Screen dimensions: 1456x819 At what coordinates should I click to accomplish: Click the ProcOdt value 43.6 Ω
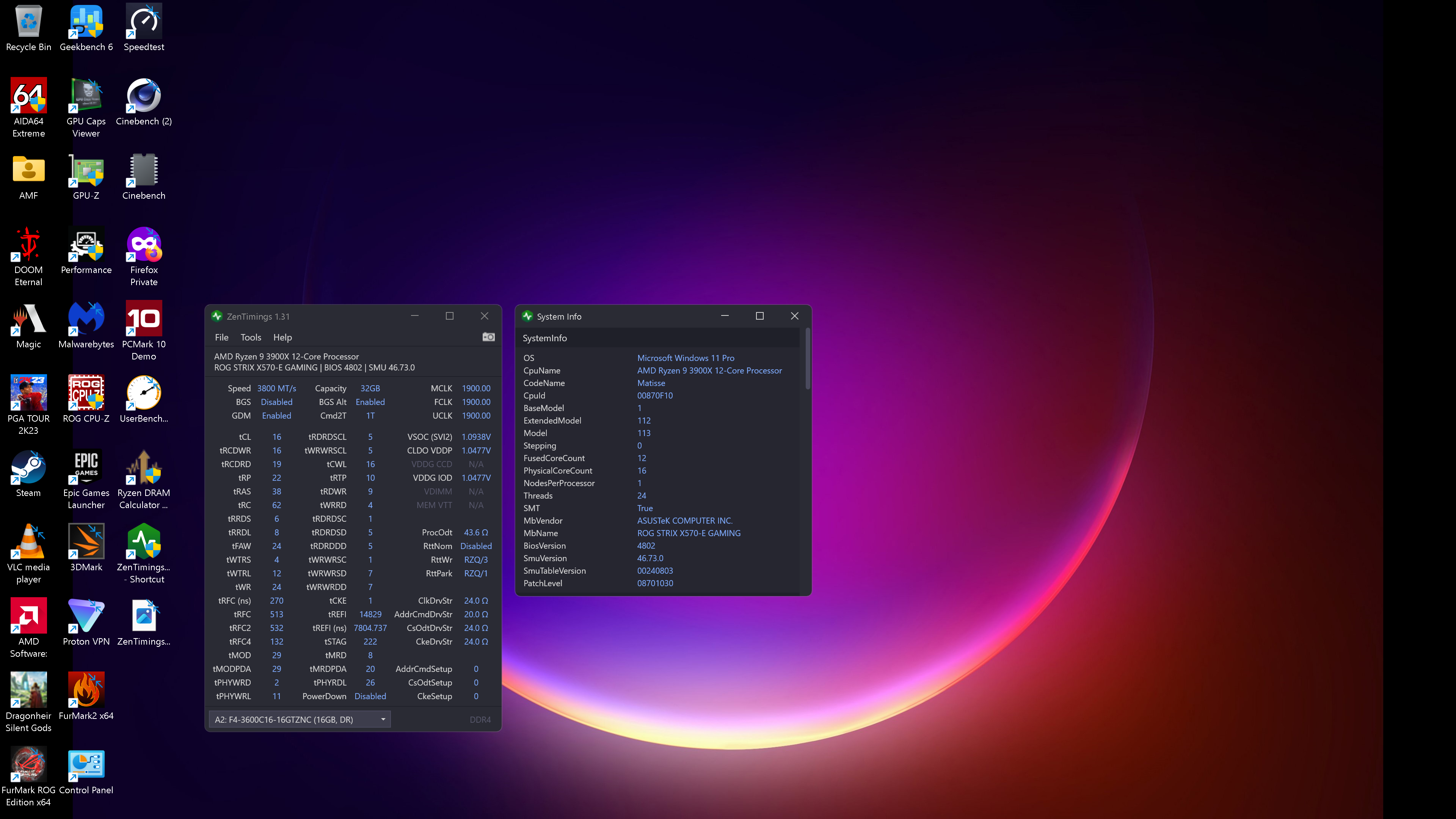pyautogui.click(x=476, y=532)
